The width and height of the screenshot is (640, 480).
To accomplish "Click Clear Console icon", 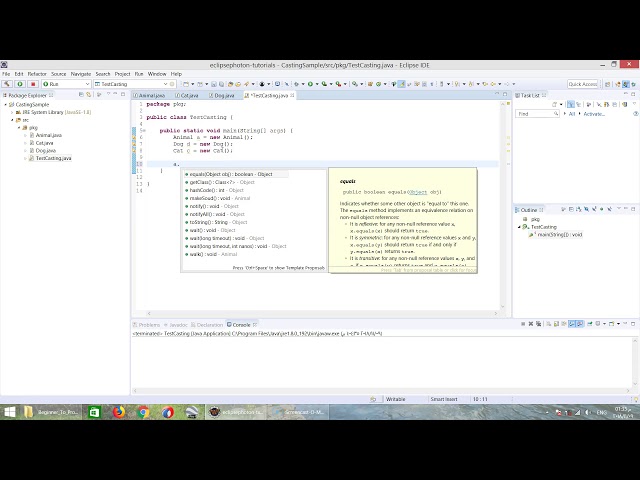I will (549, 324).
